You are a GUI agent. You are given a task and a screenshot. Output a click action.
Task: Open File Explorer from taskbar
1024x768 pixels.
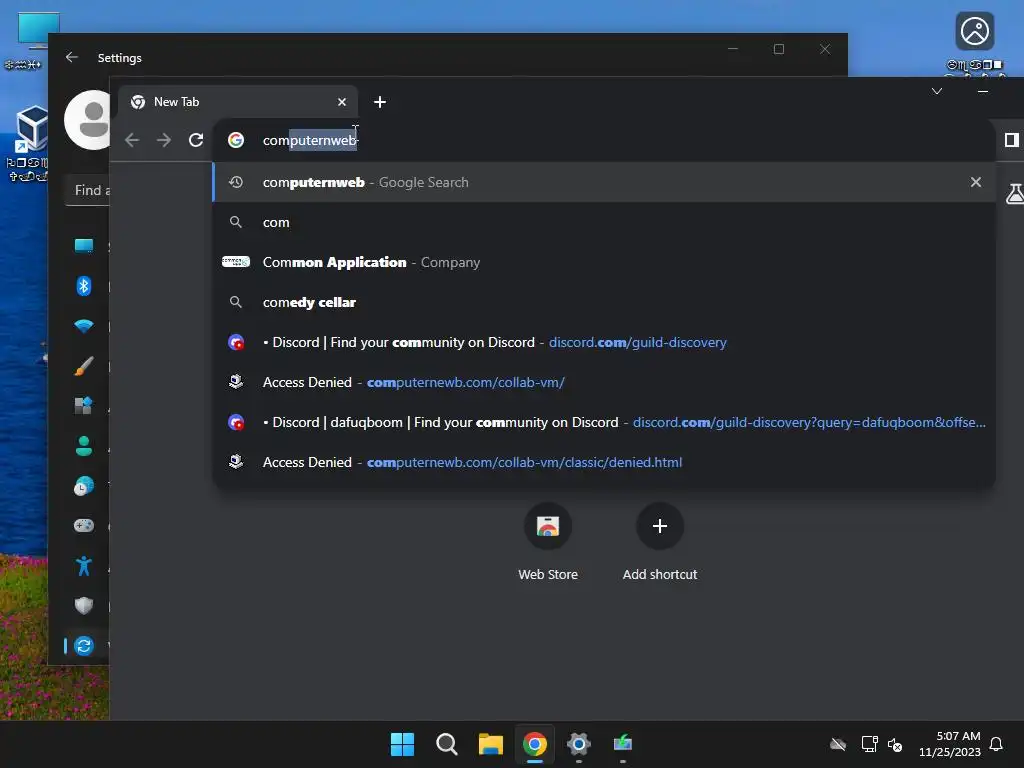pos(490,744)
